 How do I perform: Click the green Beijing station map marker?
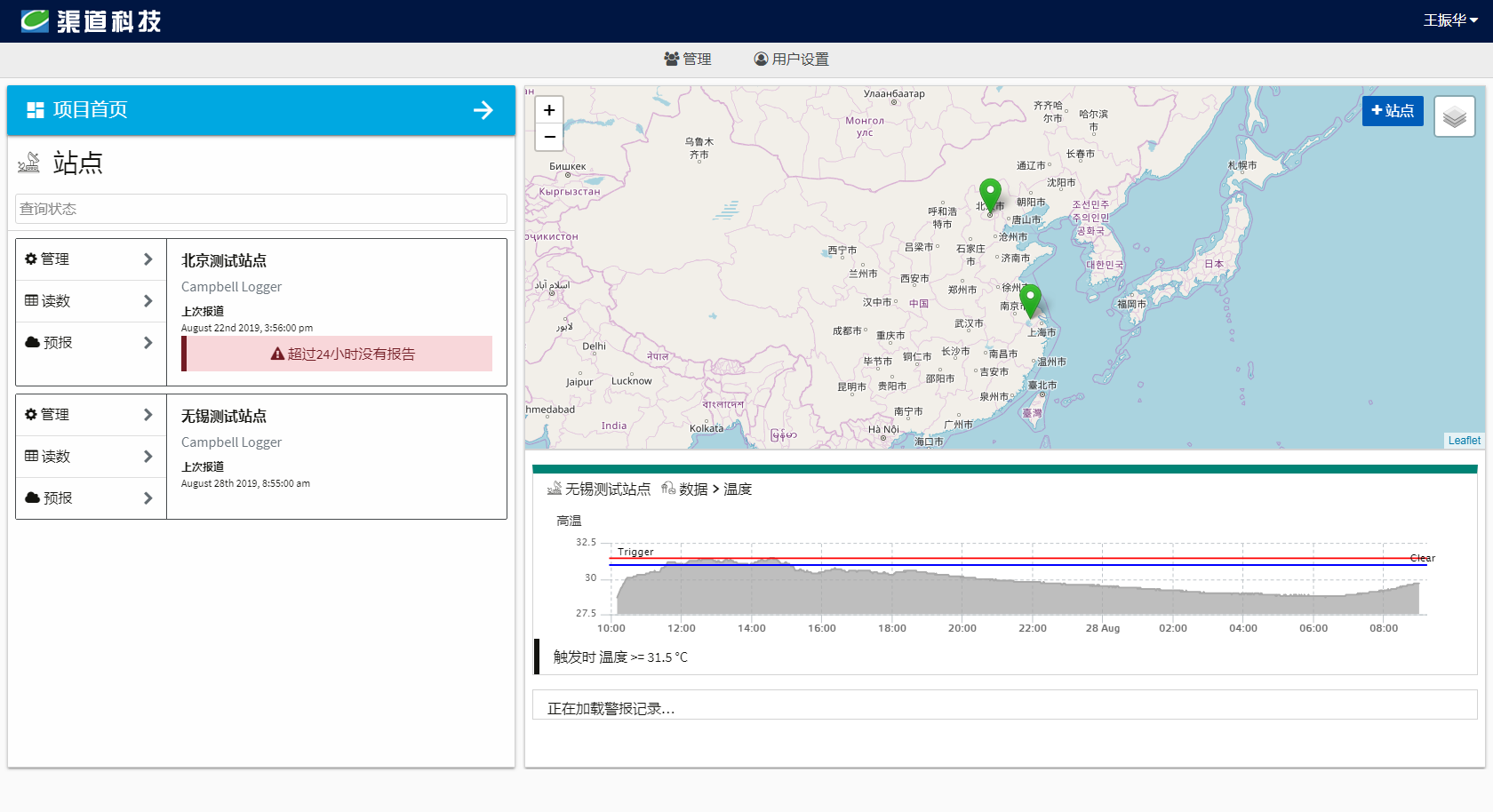(x=990, y=195)
